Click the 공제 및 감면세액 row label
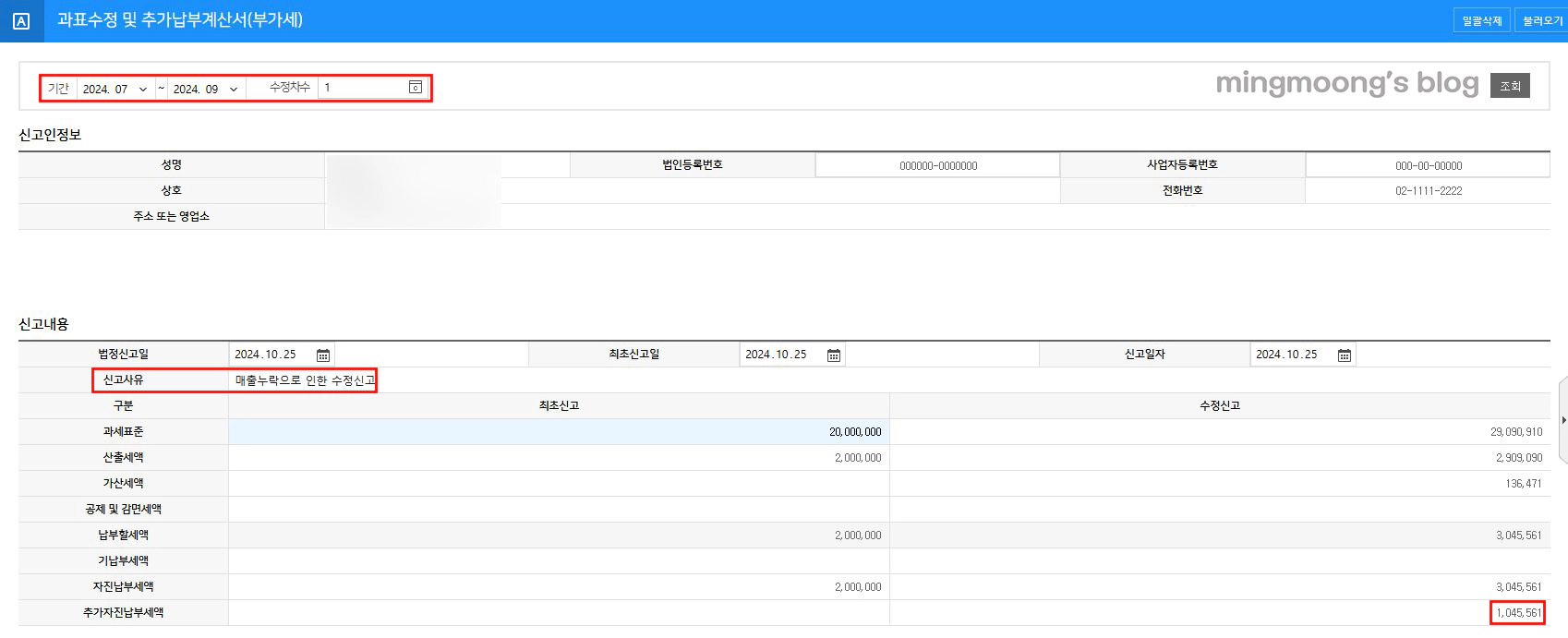Screen dimensions: 1568x638 click(124, 510)
